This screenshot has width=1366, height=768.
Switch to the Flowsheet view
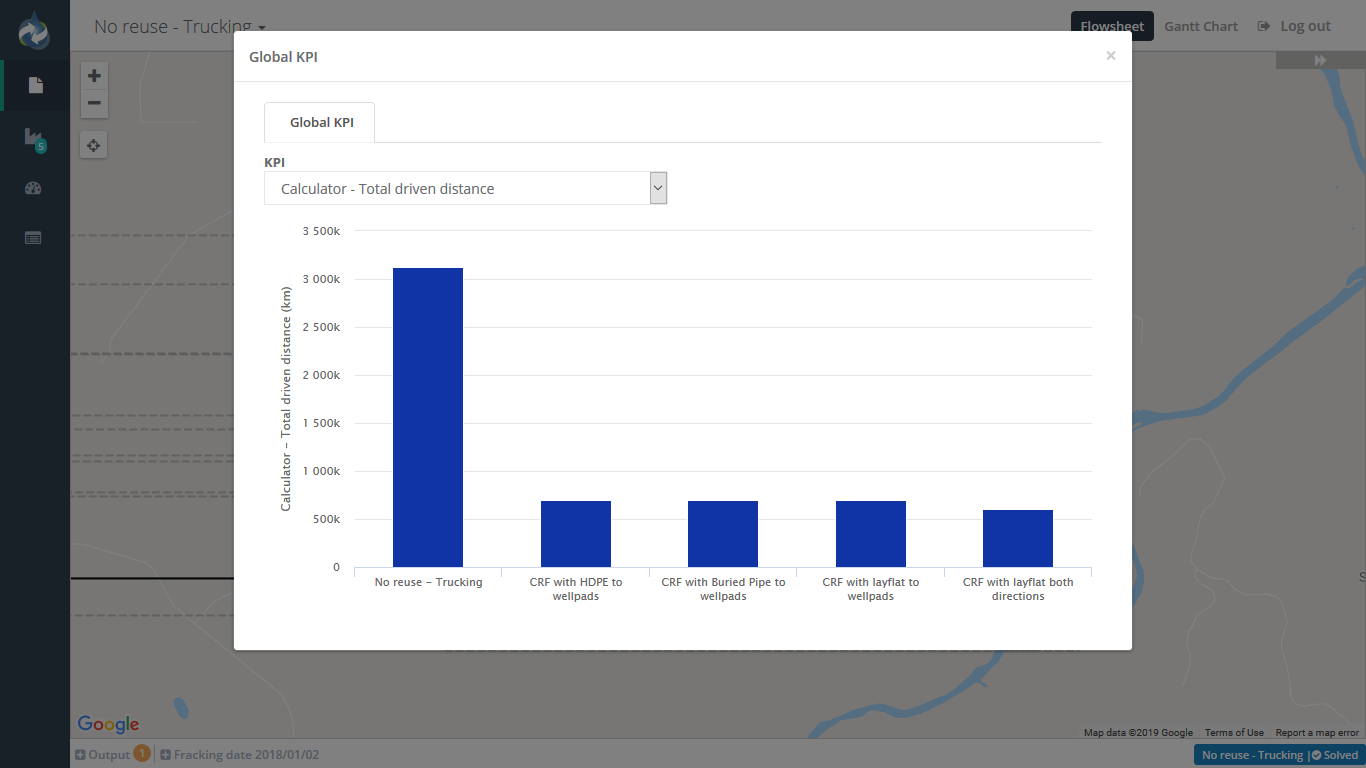[x=1112, y=27]
